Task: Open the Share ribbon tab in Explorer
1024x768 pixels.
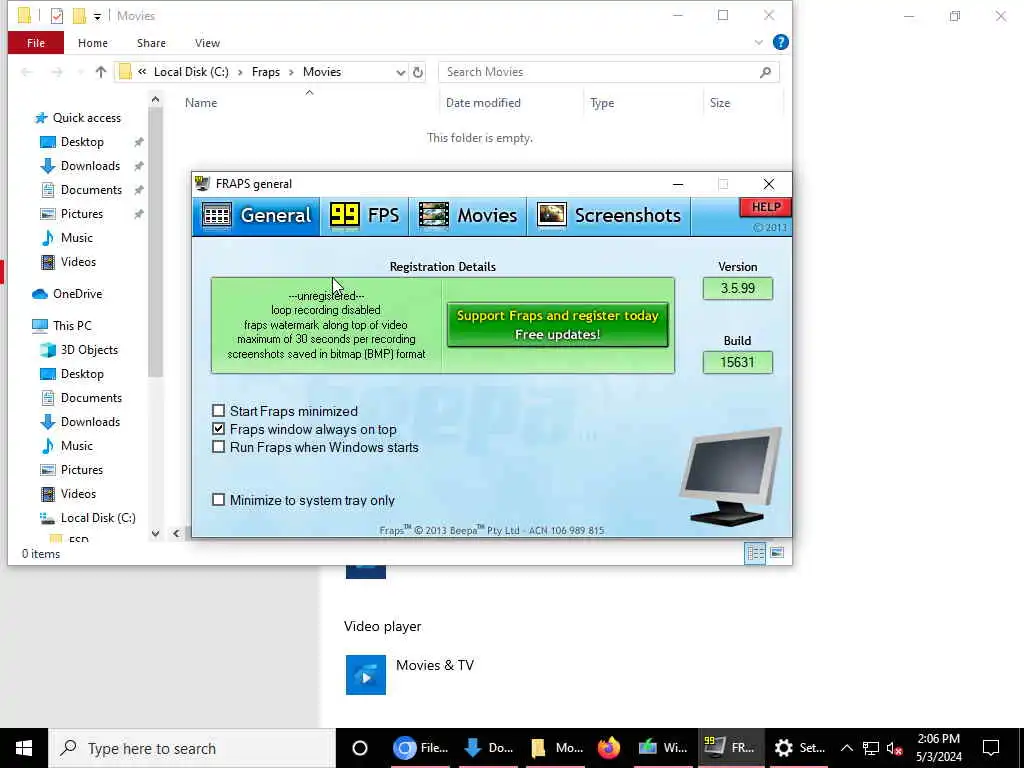Action: tap(151, 43)
